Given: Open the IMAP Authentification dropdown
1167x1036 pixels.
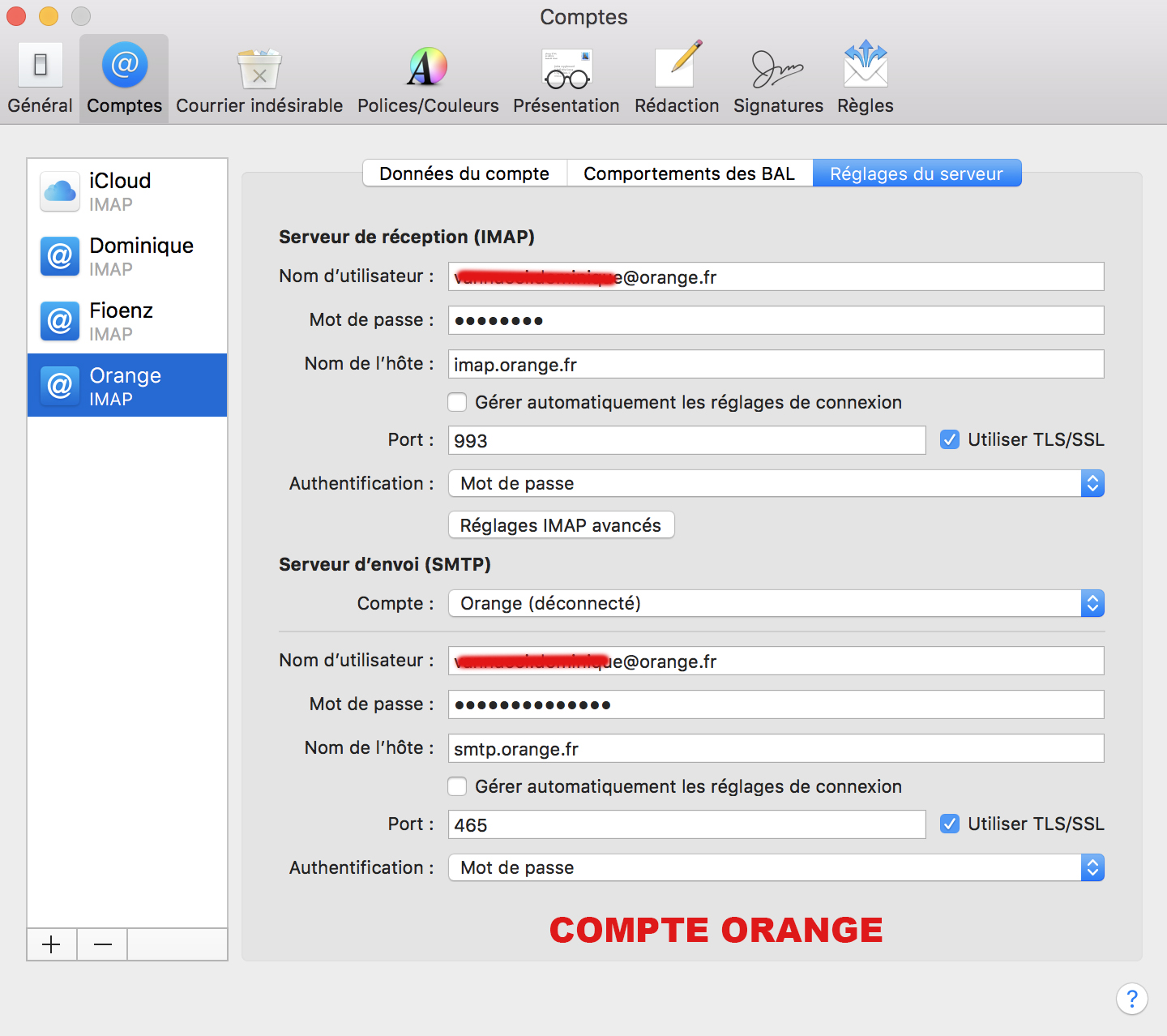Looking at the screenshot, I should (776, 484).
